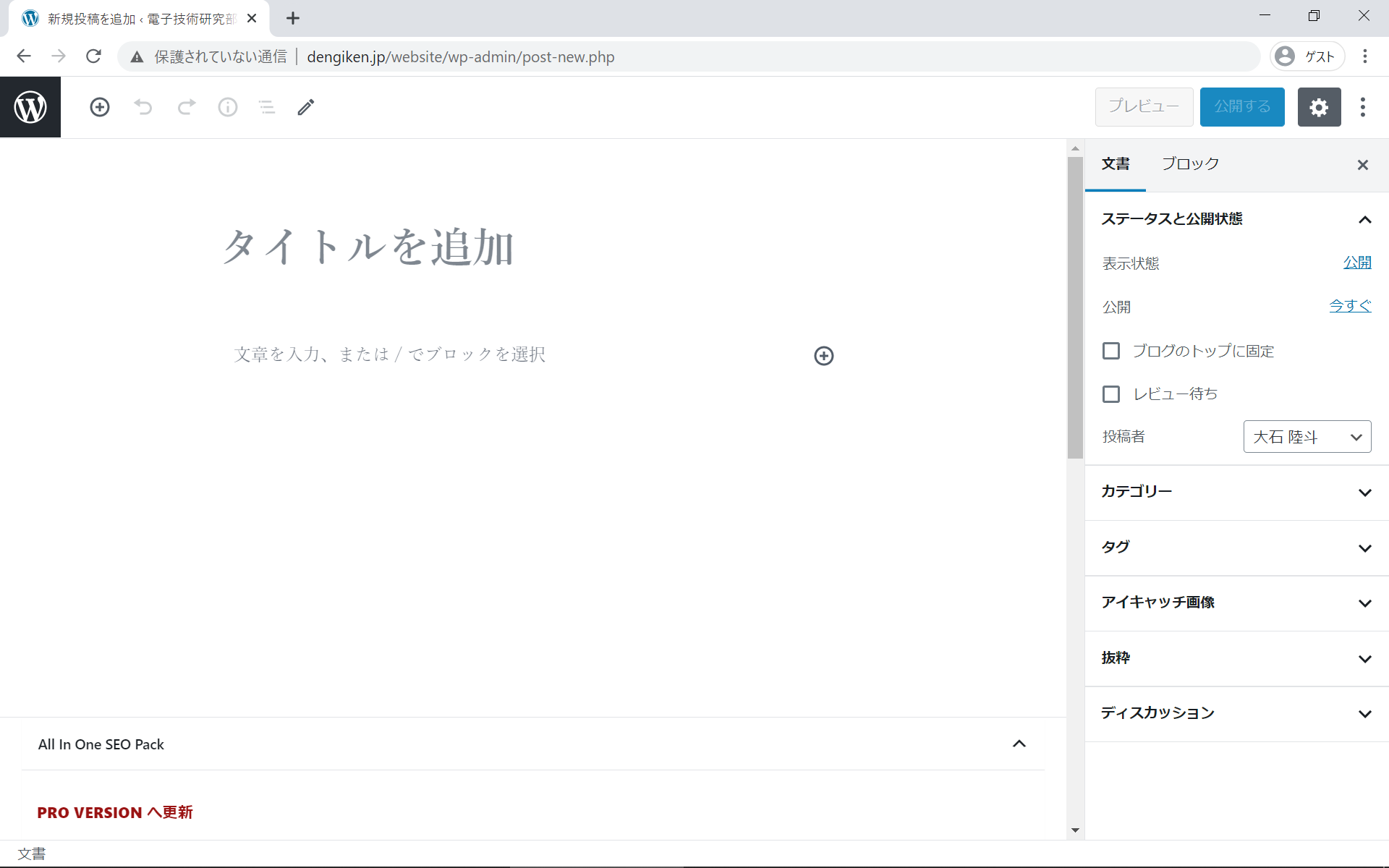
Task: Click the プレビュー button
Action: click(1144, 107)
